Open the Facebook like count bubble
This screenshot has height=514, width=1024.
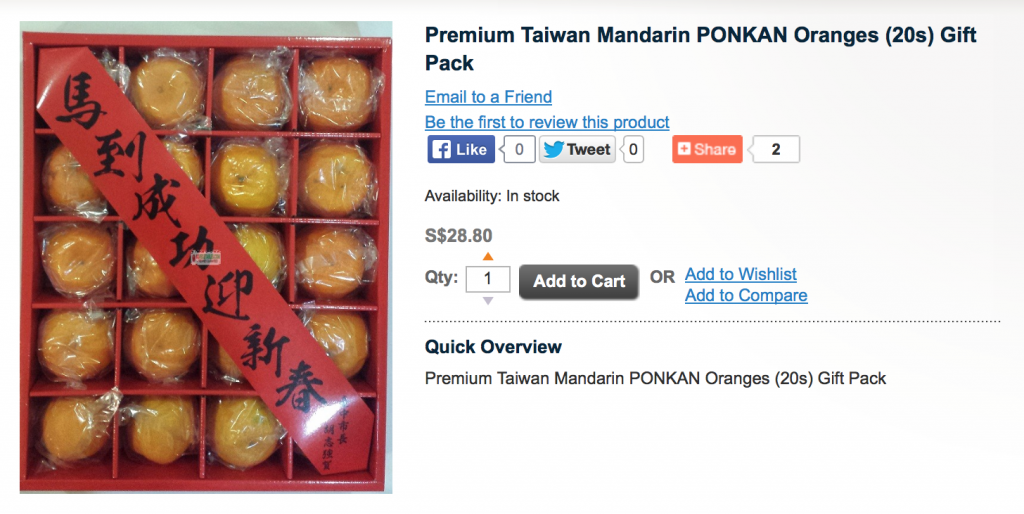pos(518,149)
